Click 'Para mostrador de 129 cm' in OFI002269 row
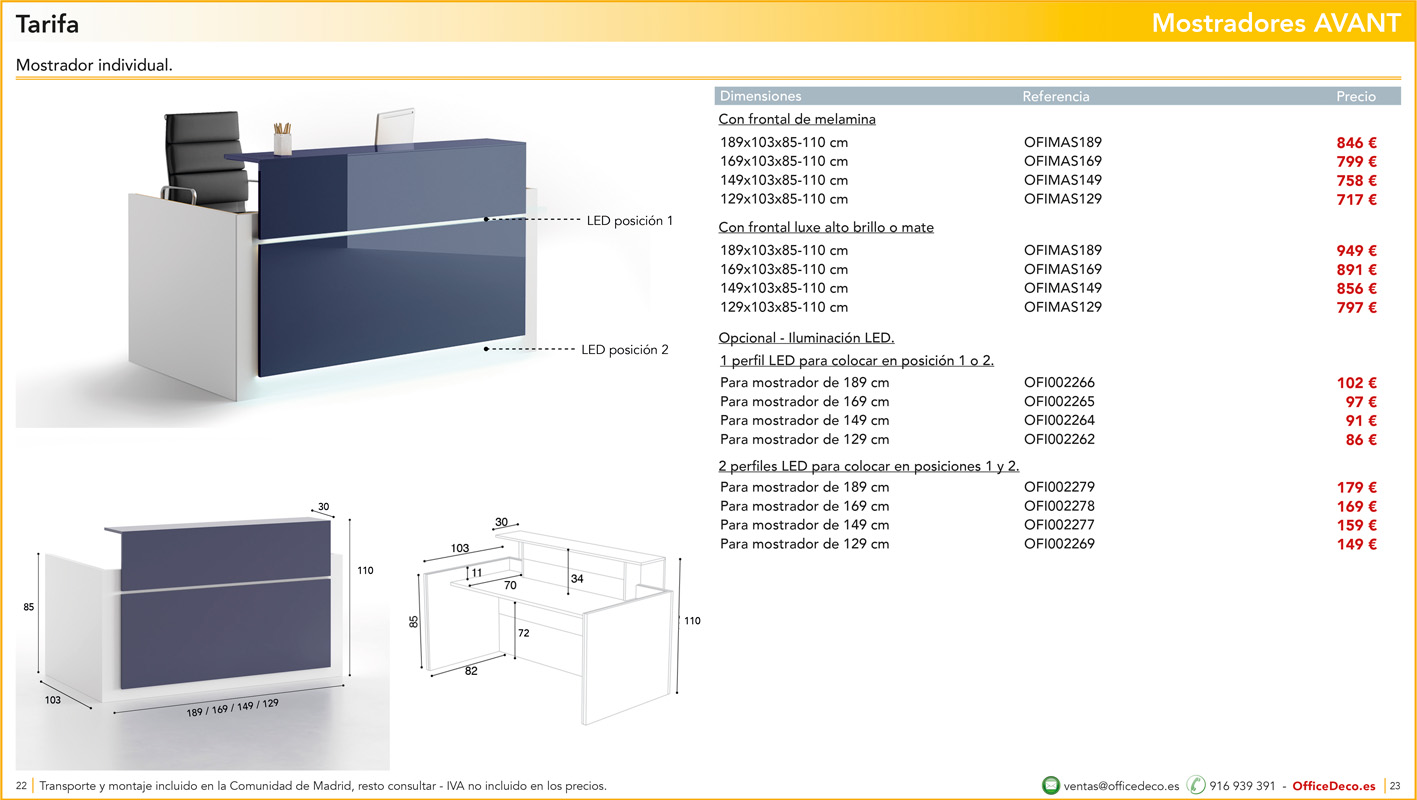Viewport: 1417px width, 800px height. click(x=804, y=544)
